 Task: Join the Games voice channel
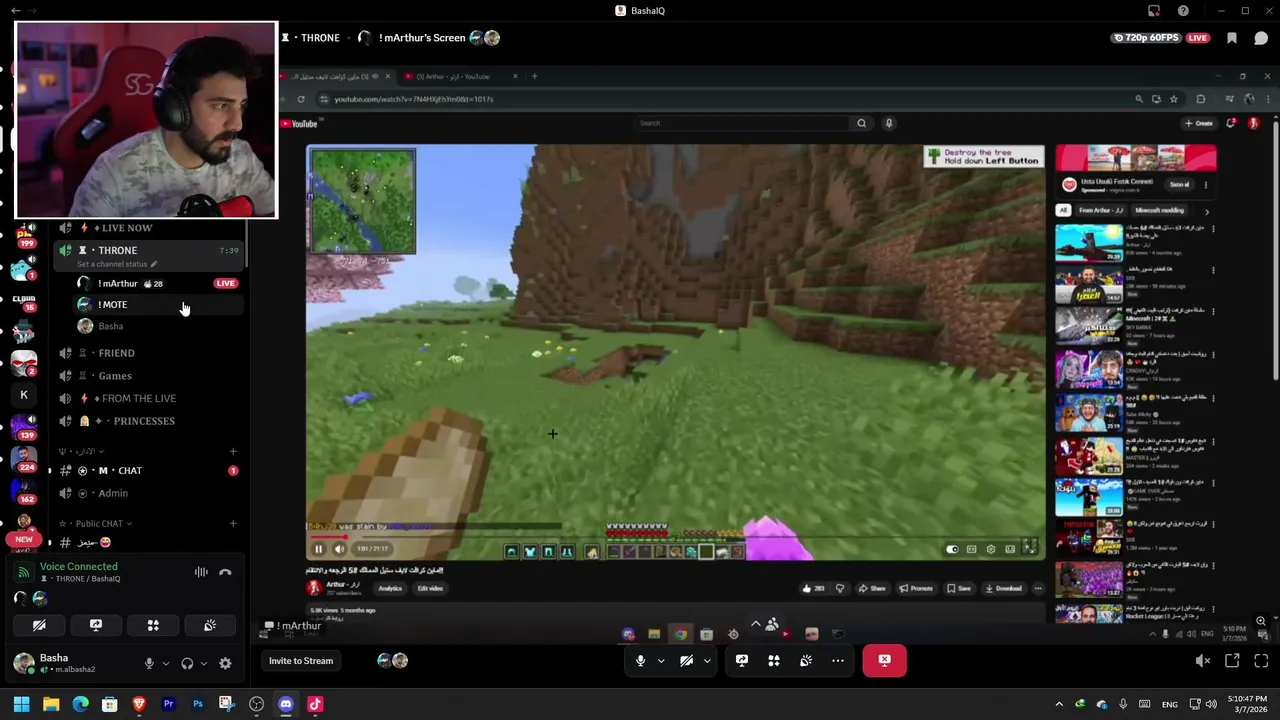coord(148,376)
